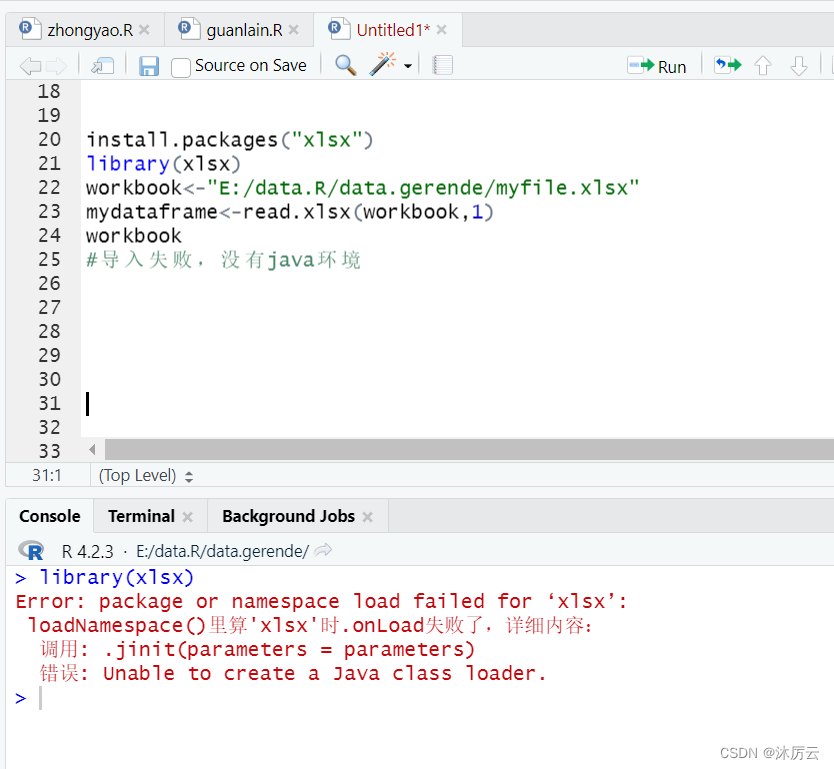The image size is (834, 769).
Task: Click the Untitled1 file icon
Action: [339, 28]
